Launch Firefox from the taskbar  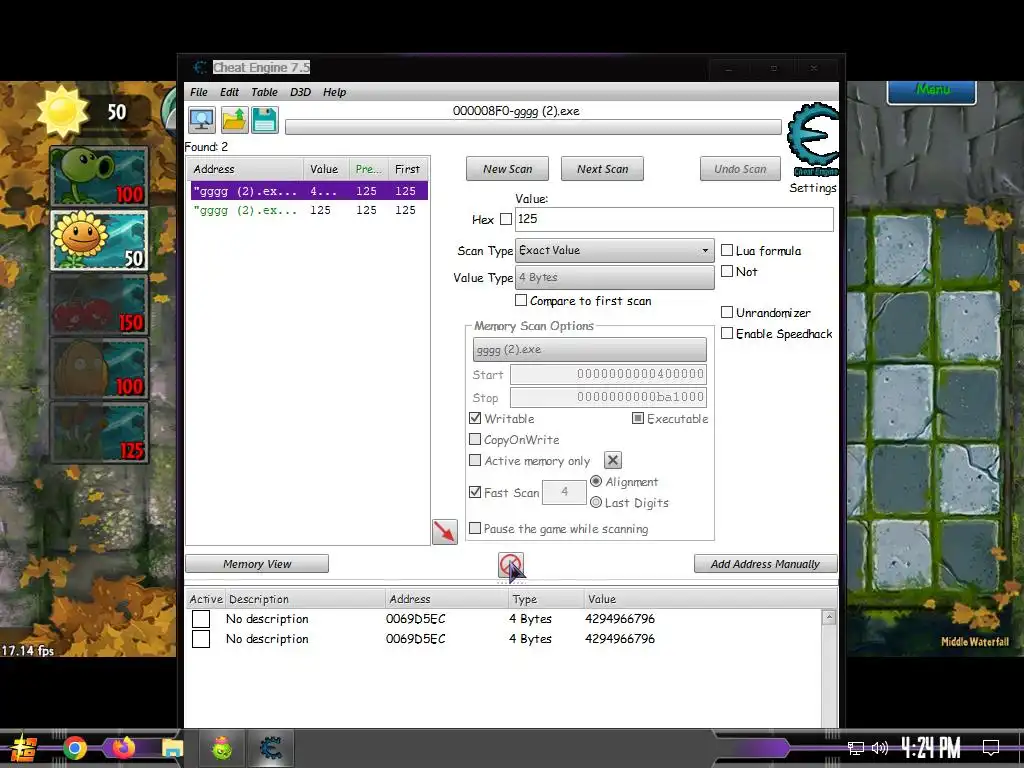123,748
